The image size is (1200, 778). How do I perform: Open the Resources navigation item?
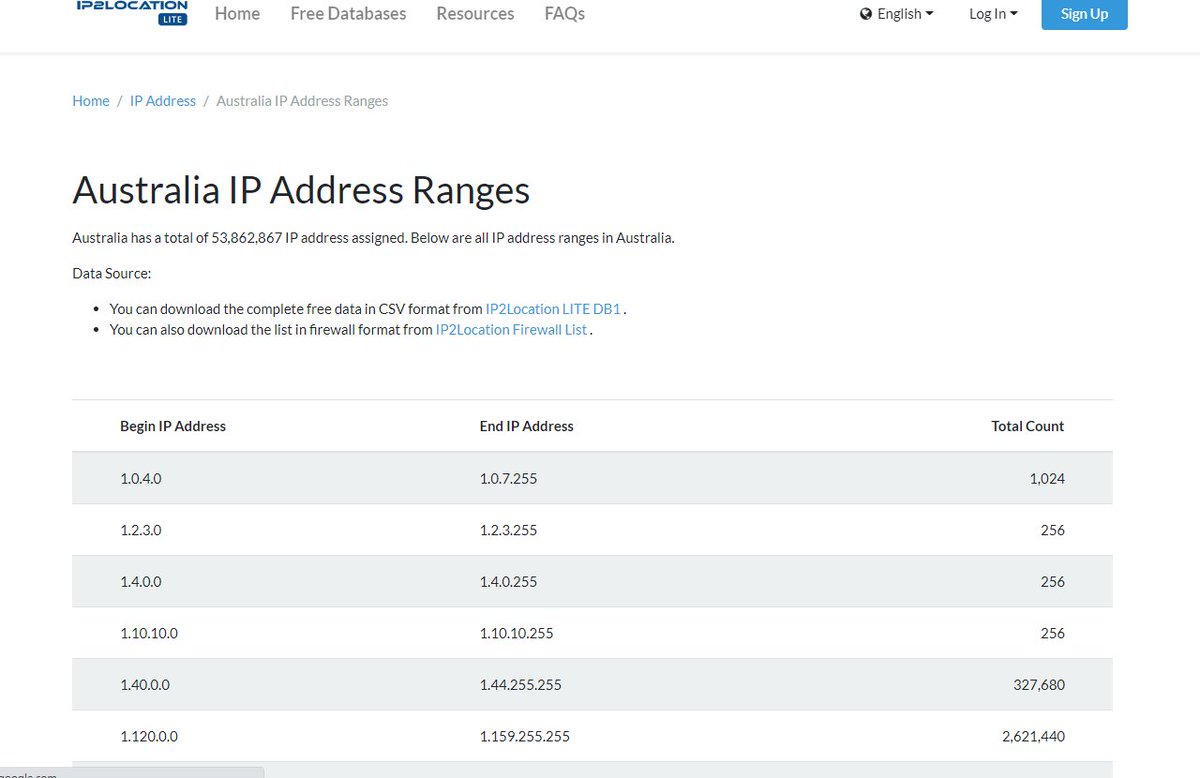(x=475, y=14)
